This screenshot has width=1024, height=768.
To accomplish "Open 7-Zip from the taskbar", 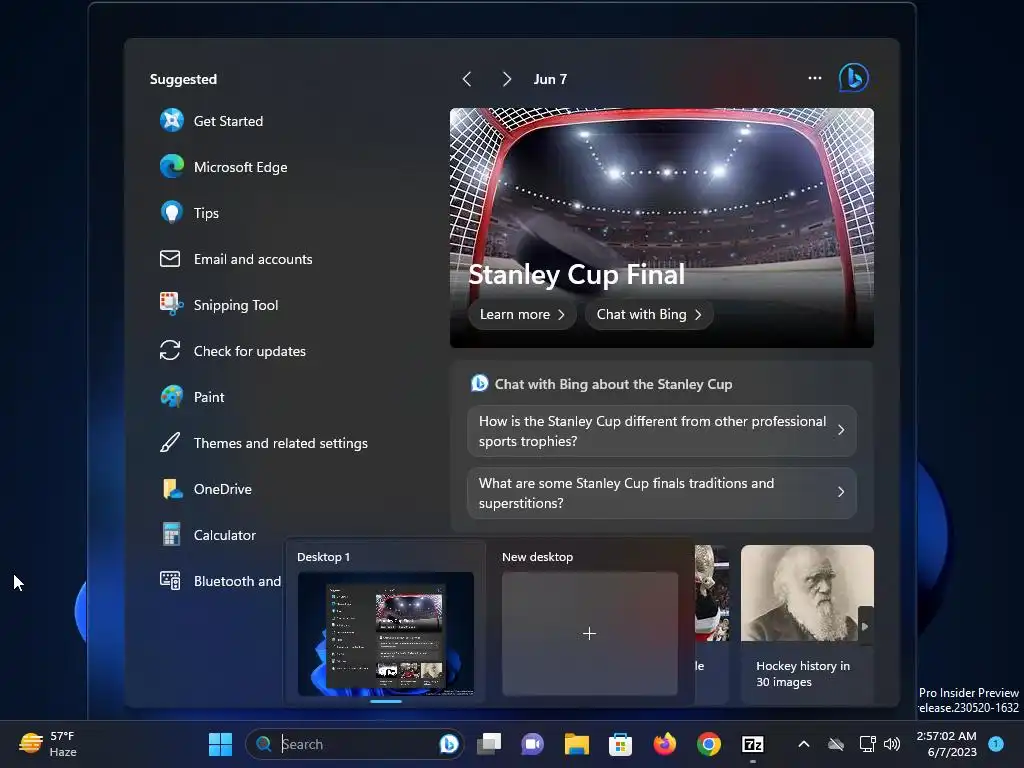I will coord(753,744).
